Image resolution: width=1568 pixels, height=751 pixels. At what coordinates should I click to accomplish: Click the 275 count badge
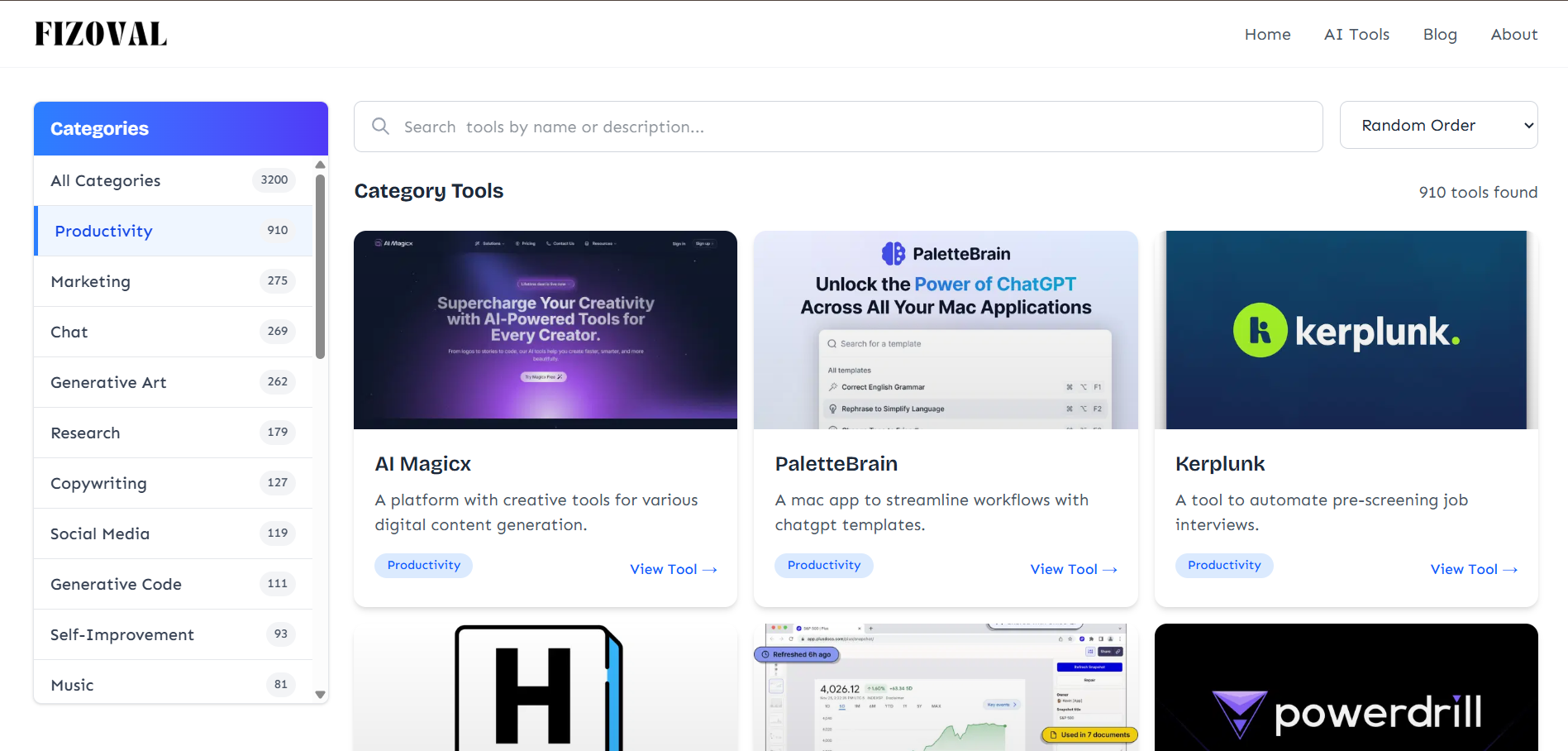278,280
